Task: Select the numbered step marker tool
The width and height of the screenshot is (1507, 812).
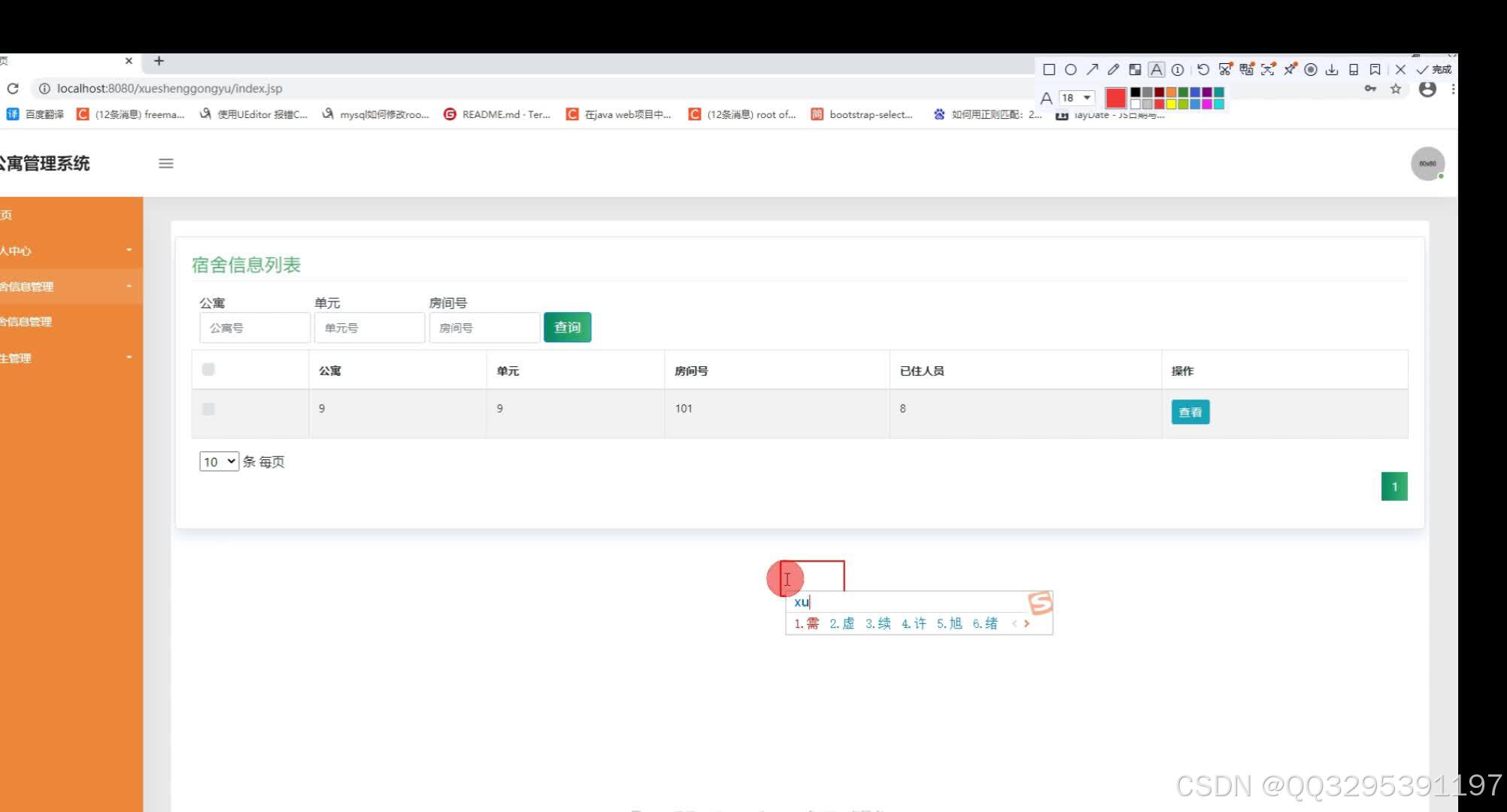Action: coord(1178,70)
